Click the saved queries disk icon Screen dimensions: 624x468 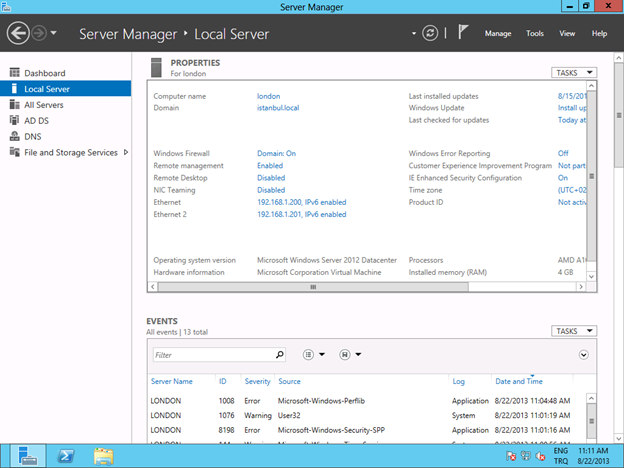click(345, 355)
